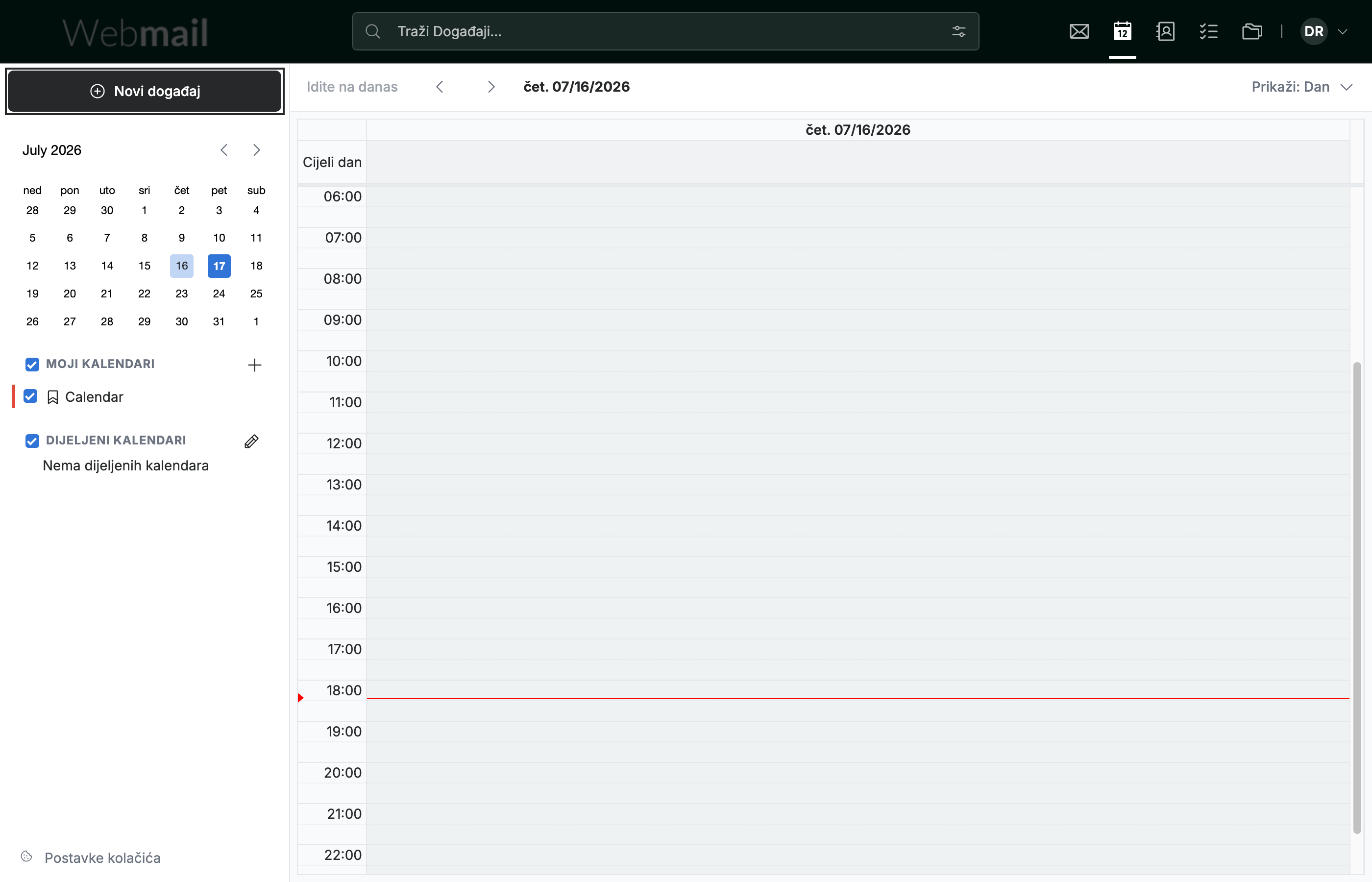Click the July 2026 month label
1372x882 pixels.
tap(51, 150)
